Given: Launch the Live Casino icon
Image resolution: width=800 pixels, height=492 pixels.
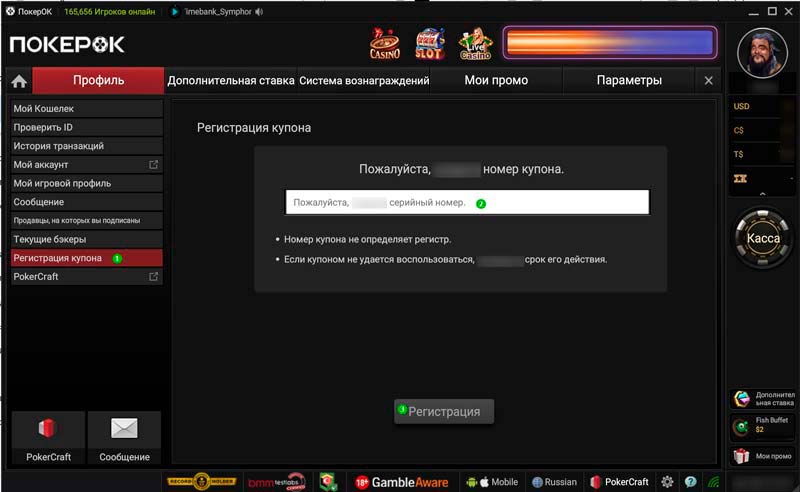Looking at the screenshot, I should (475, 44).
